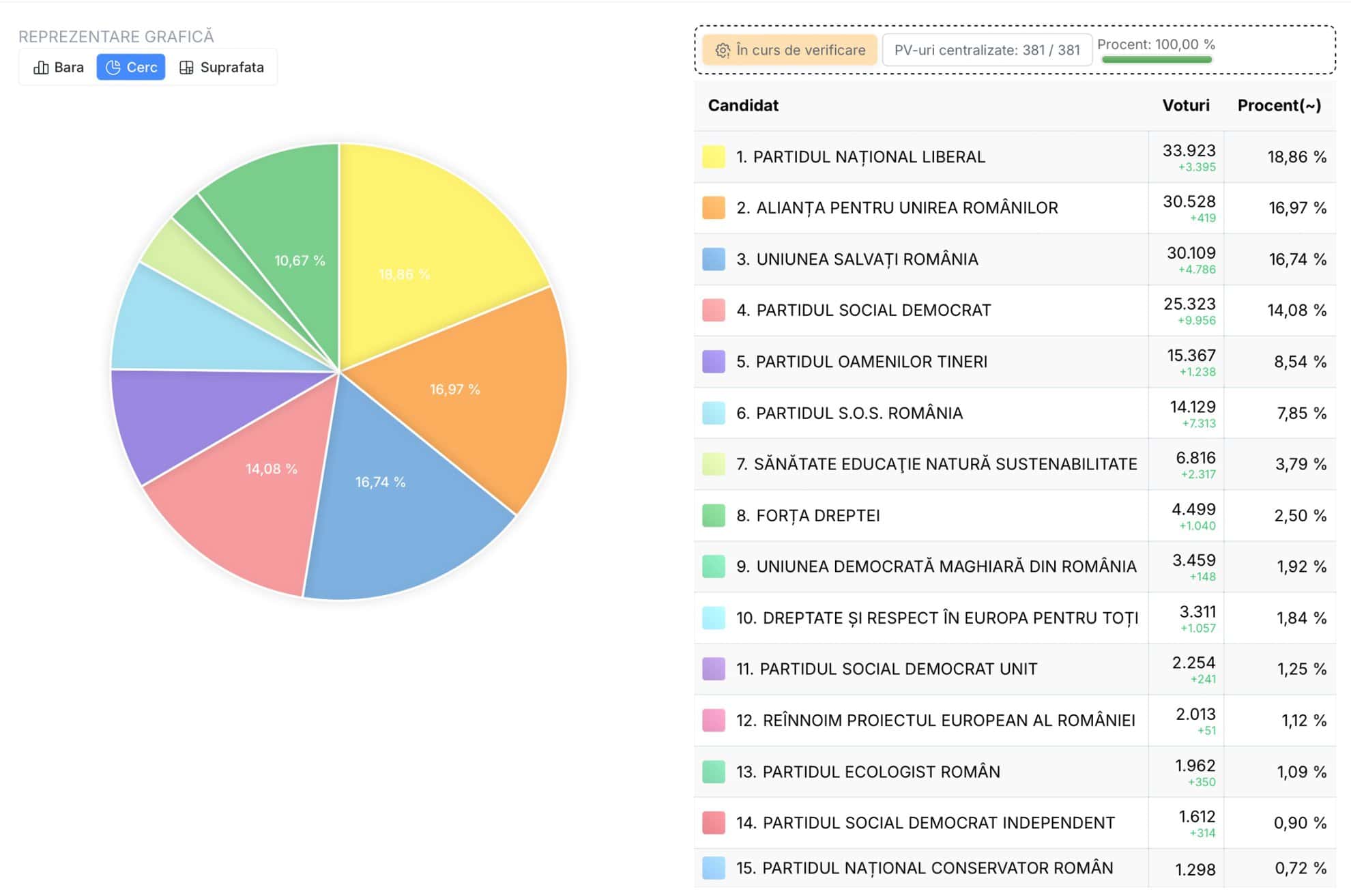Select the Cerc chart tab
Screen dimensions: 1351x896
coord(131,68)
